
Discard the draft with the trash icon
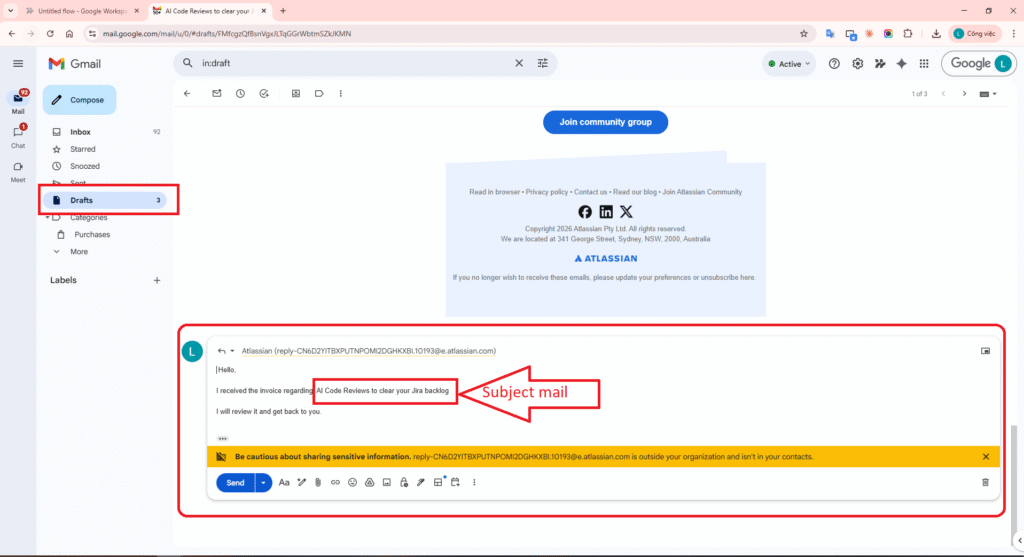tap(985, 482)
